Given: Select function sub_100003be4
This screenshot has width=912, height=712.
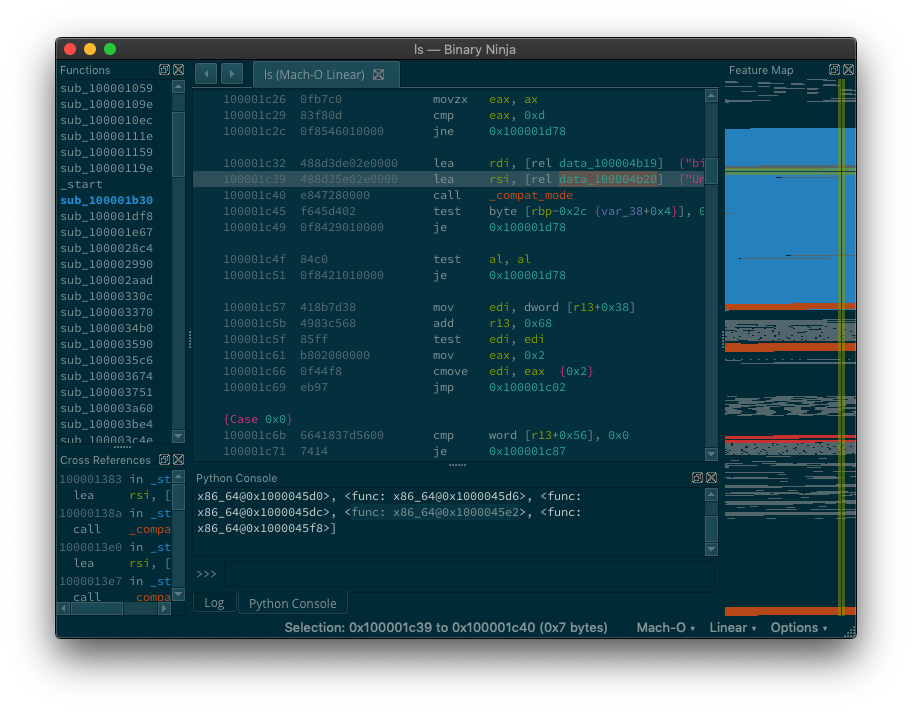Looking at the screenshot, I should click(x=106, y=424).
